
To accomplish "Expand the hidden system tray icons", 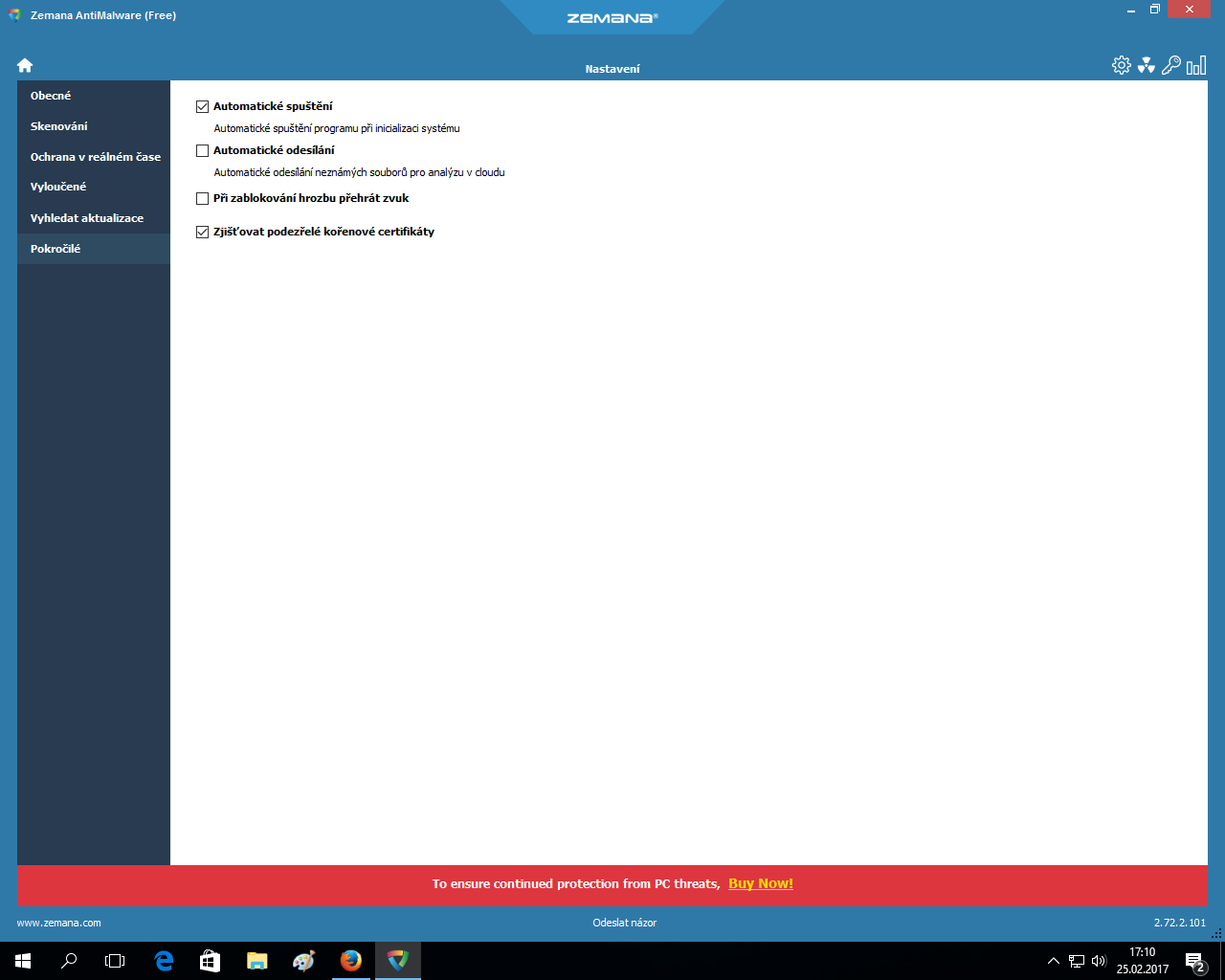I will tap(1053, 961).
